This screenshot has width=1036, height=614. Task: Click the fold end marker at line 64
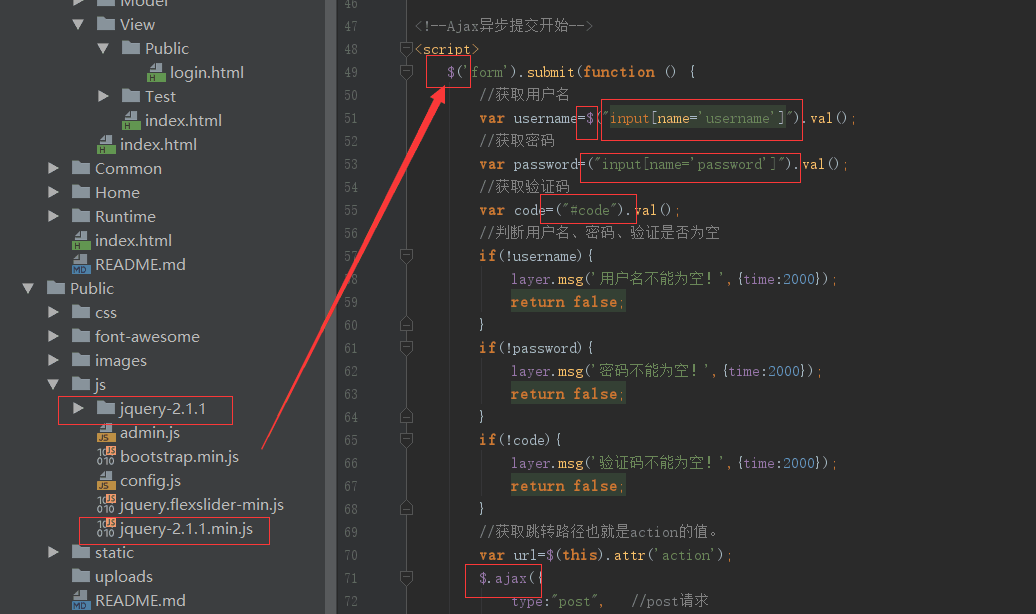[406, 416]
